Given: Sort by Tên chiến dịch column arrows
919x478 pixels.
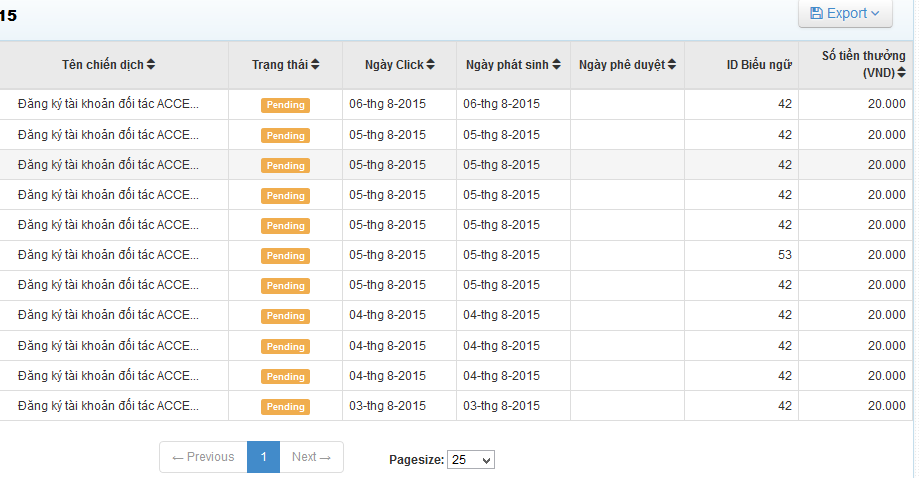Looking at the screenshot, I should point(151,64).
